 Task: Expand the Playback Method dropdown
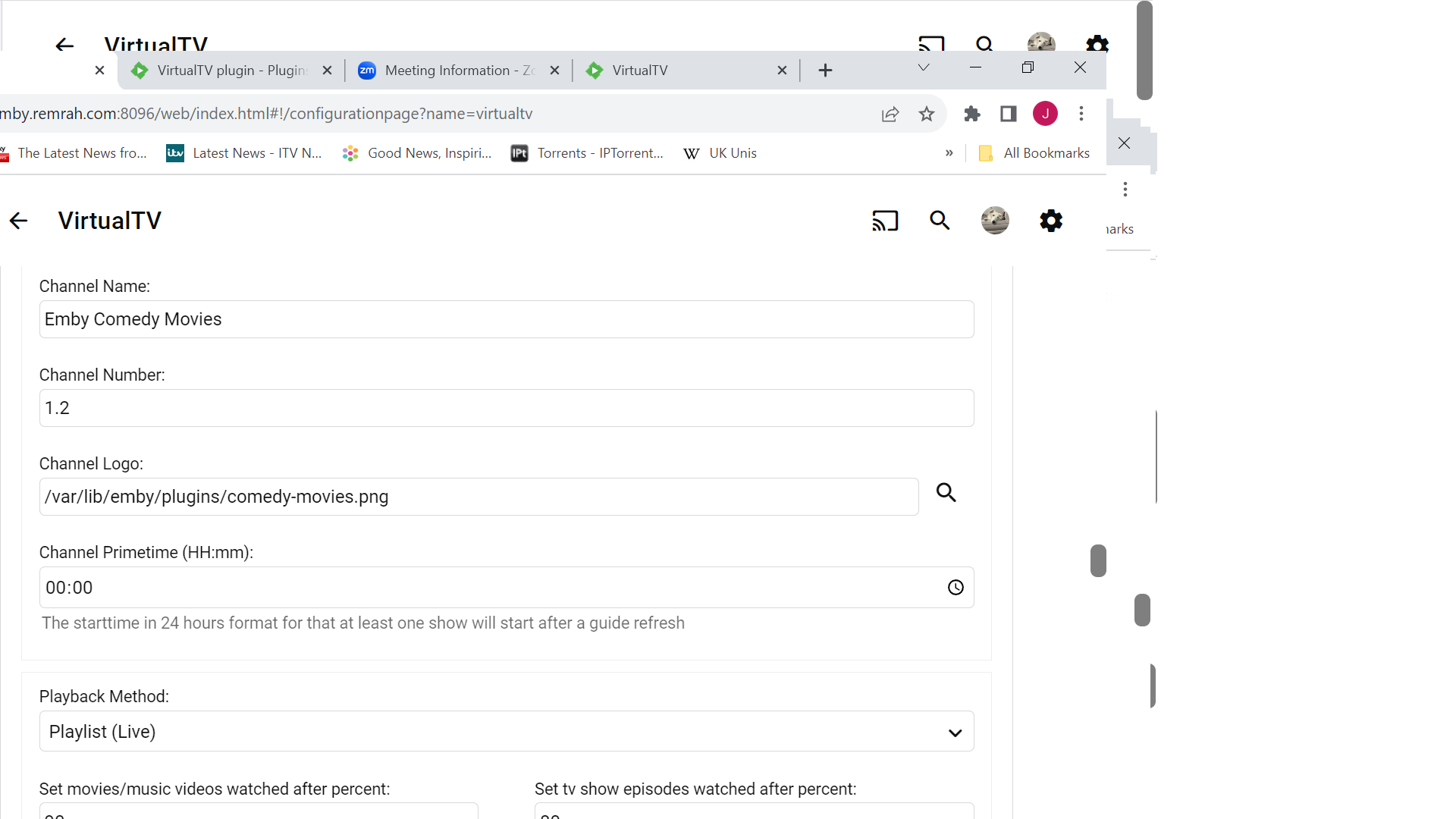pos(507,732)
